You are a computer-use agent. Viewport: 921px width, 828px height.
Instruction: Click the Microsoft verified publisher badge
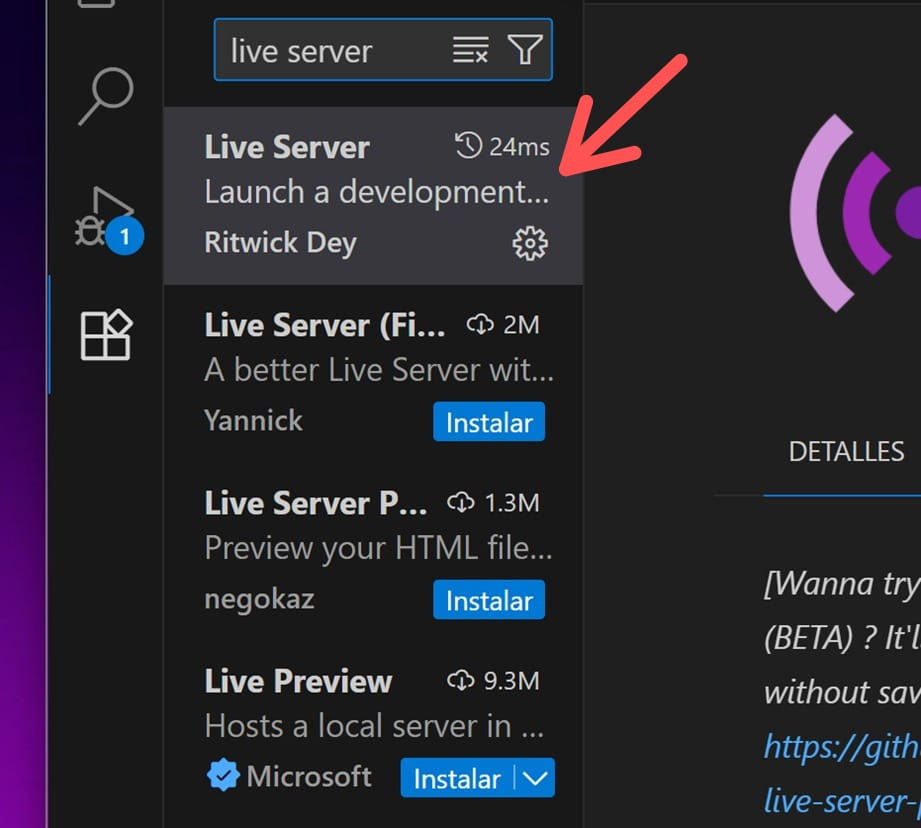(223, 775)
